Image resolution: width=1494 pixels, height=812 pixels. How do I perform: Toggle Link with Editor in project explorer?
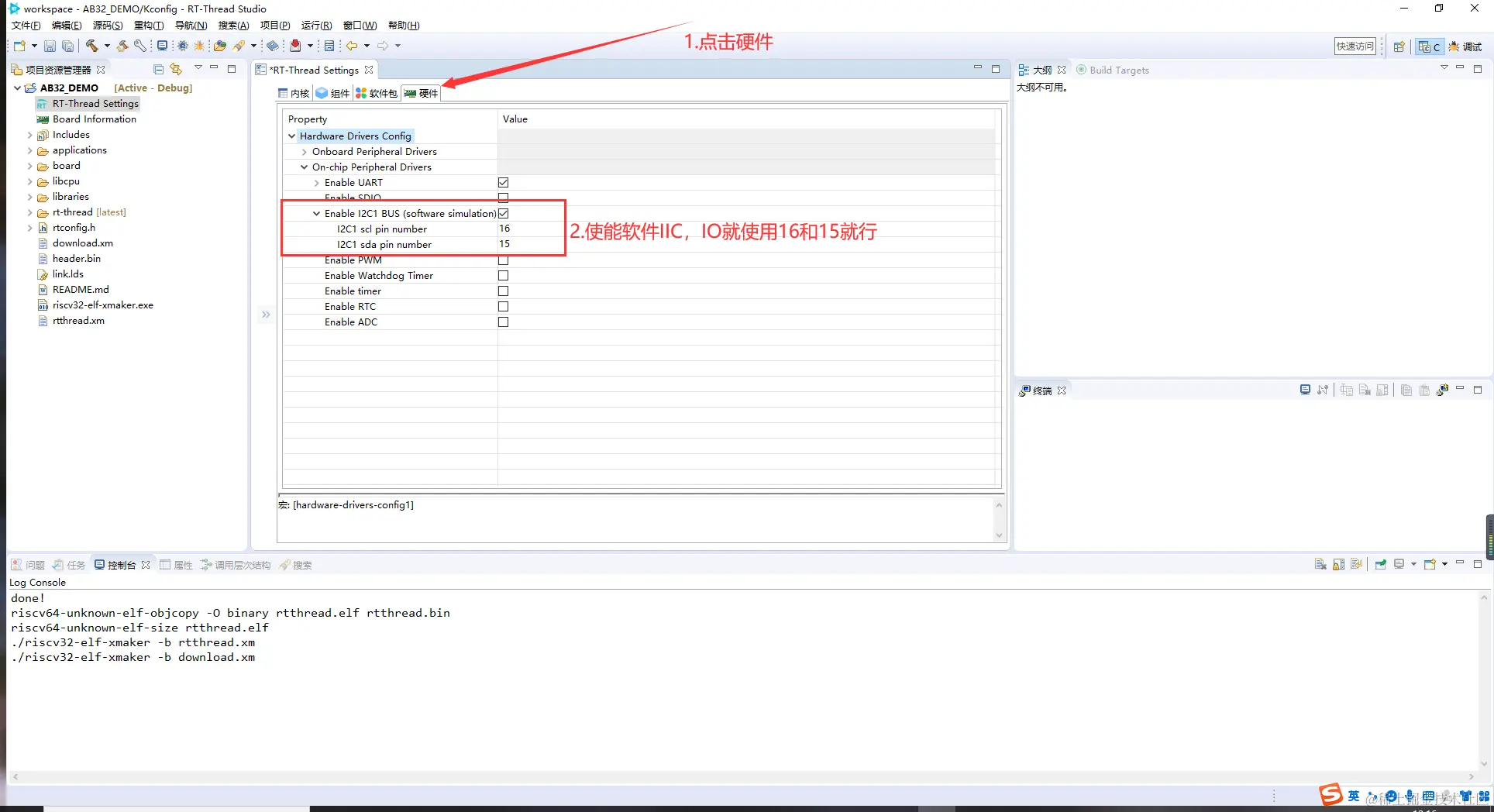click(x=176, y=69)
